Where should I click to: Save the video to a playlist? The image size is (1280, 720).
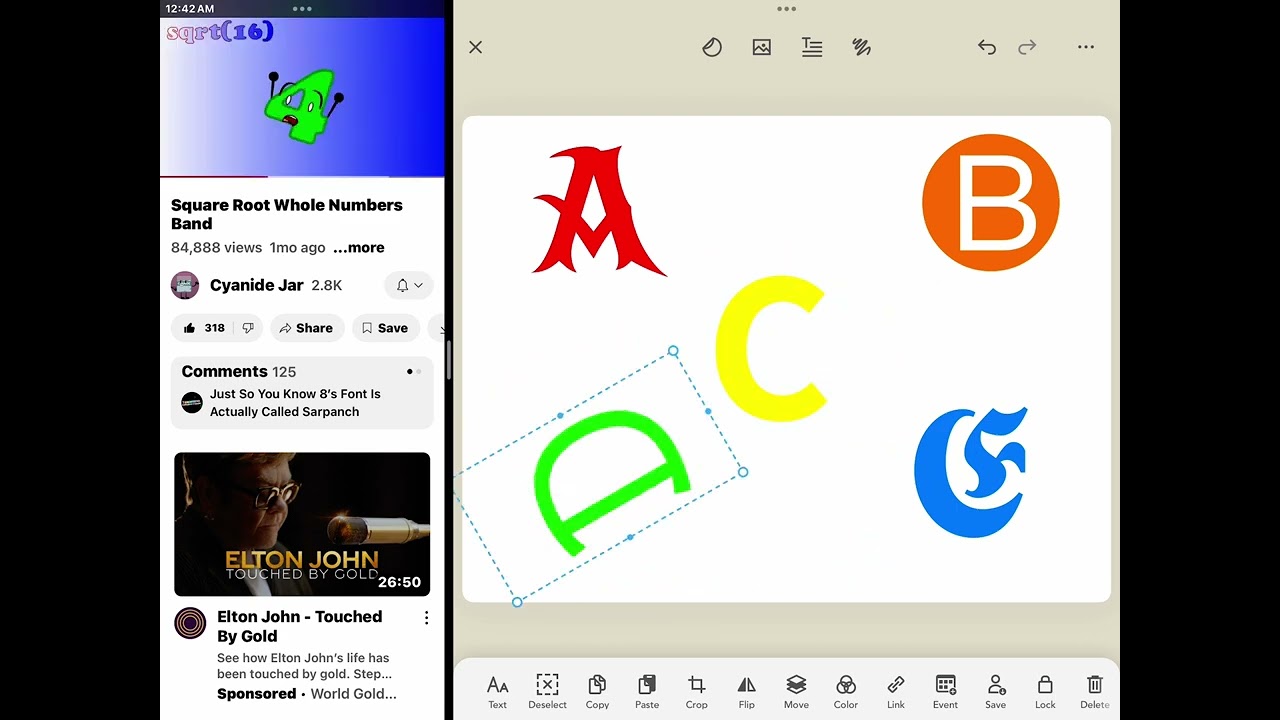click(x=385, y=328)
